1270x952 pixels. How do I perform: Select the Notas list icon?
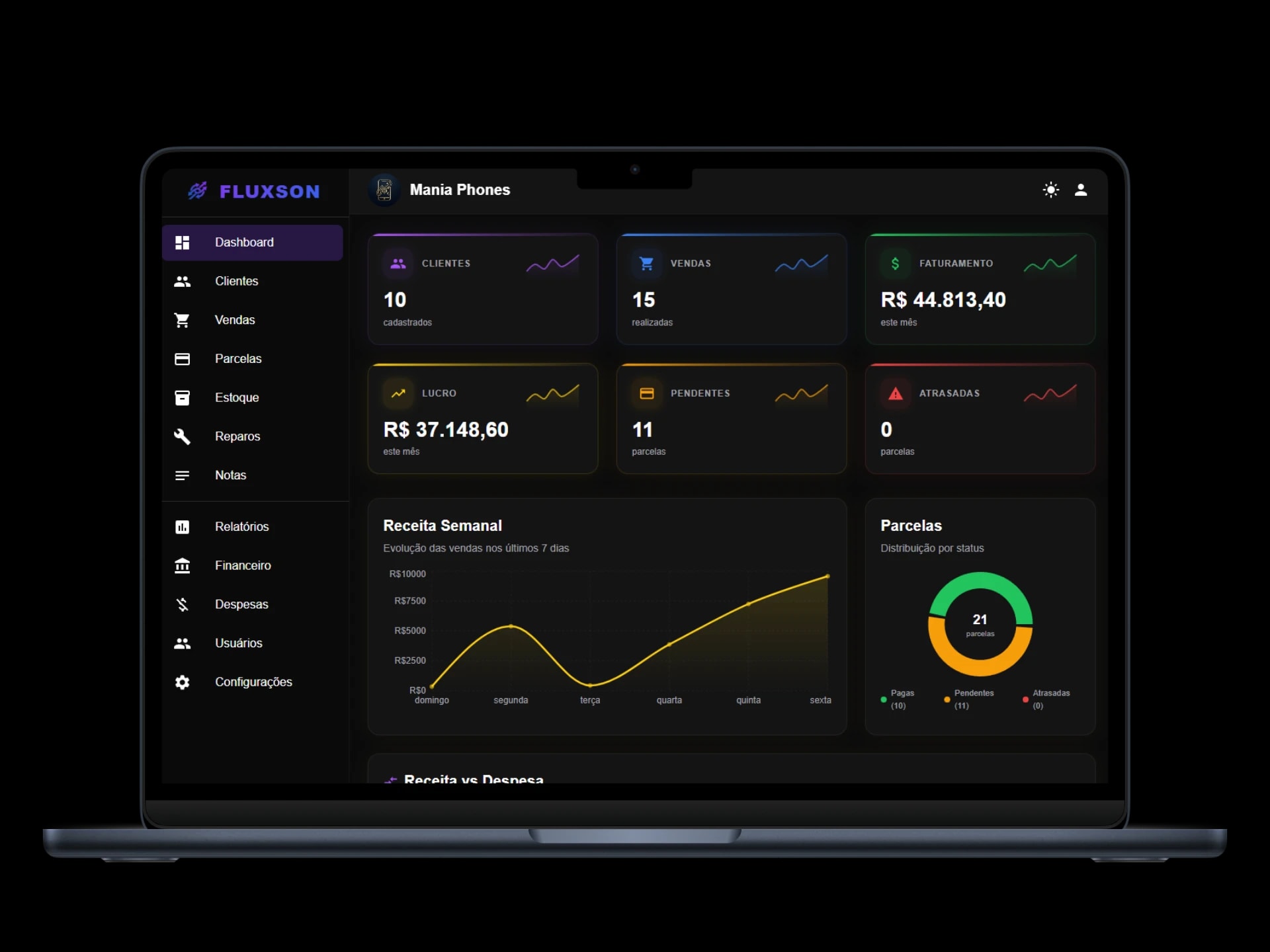[x=183, y=475]
